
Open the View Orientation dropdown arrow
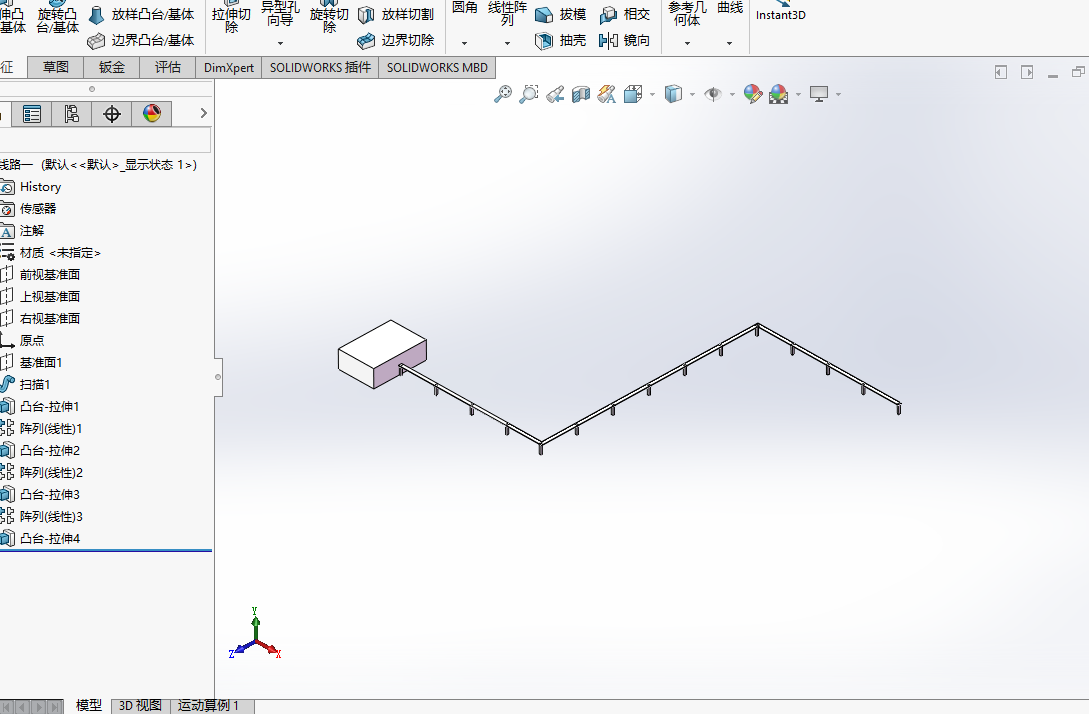[x=652, y=94]
